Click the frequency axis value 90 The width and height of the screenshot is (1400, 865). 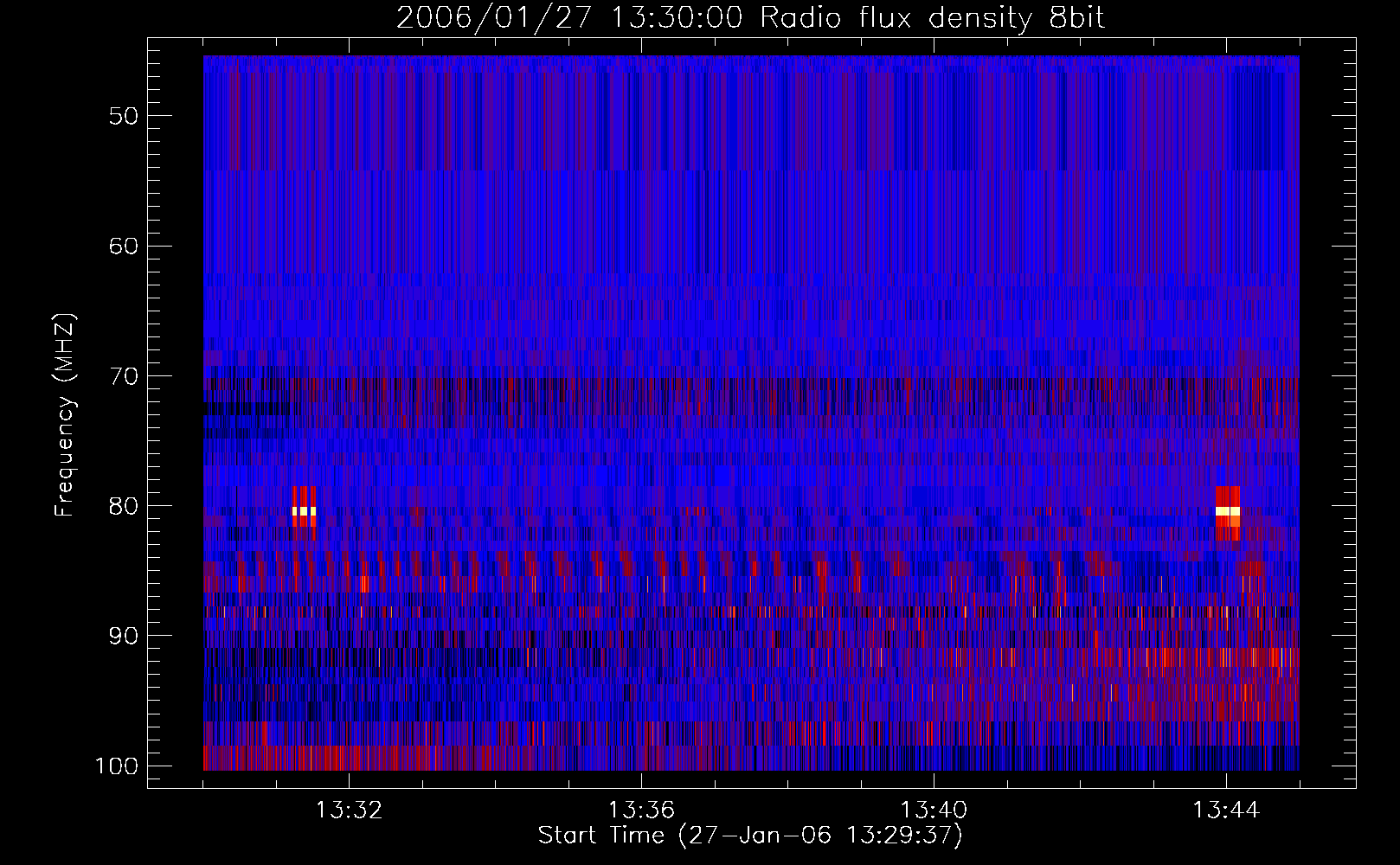tap(124, 636)
